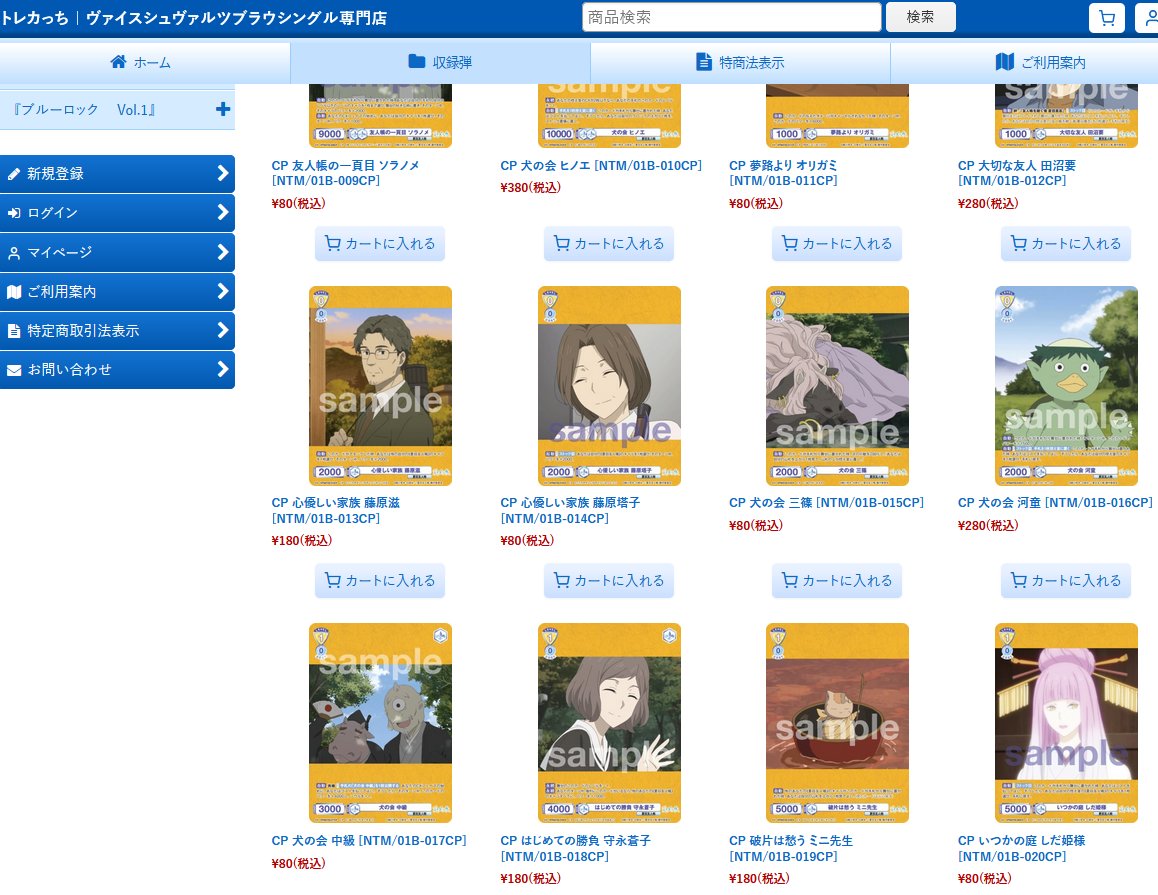The width and height of the screenshot is (1158, 895).
Task: Click the document icon beside 特商法表示
Action: pyautogui.click(x=704, y=62)
